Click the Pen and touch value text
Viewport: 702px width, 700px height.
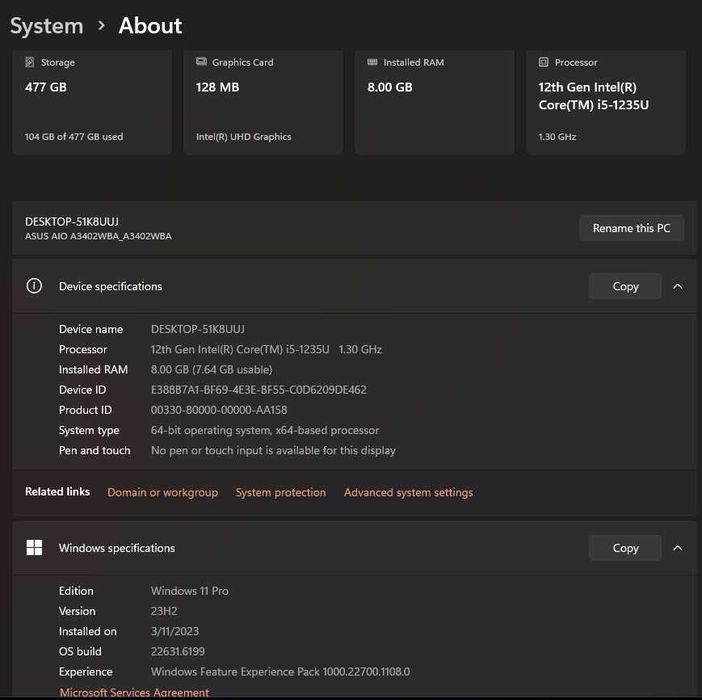coord(273,450)
